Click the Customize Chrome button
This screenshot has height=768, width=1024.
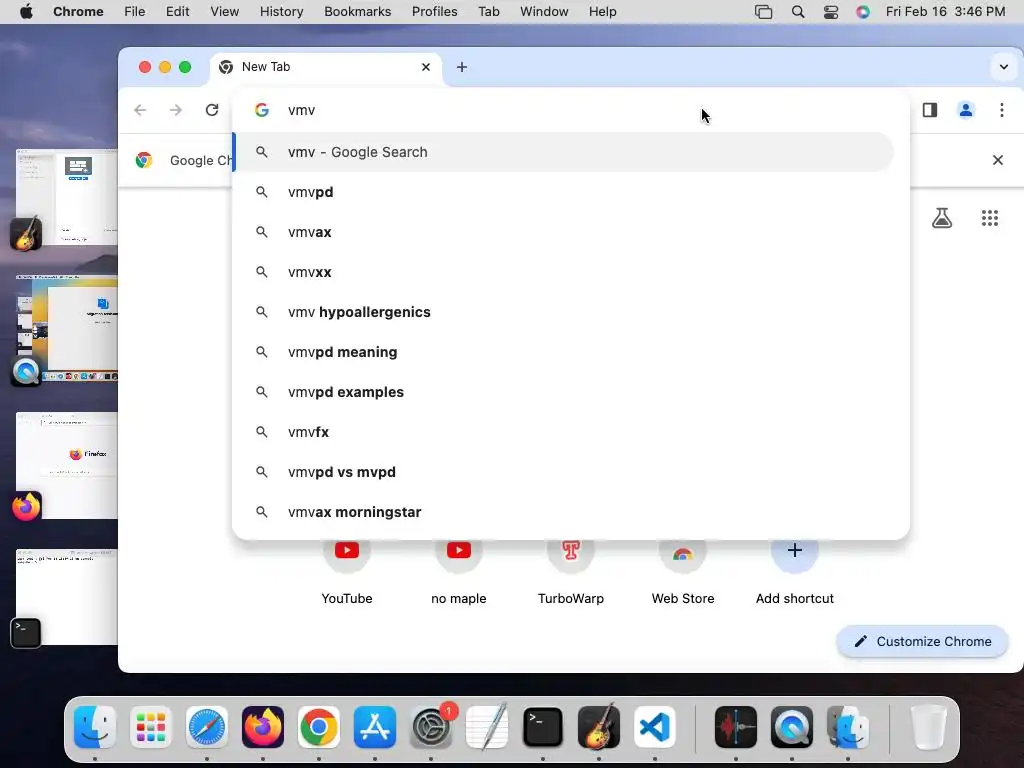coord(922,641)
